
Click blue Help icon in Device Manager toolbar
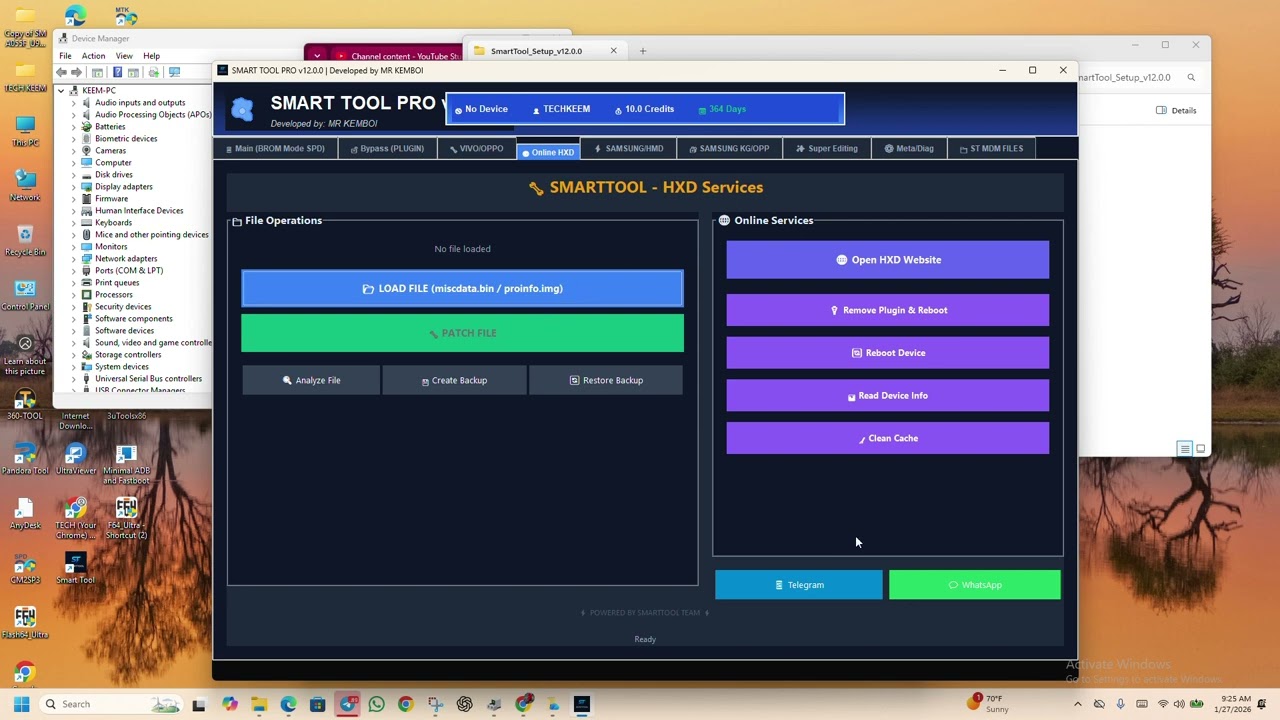click(117, 72)
